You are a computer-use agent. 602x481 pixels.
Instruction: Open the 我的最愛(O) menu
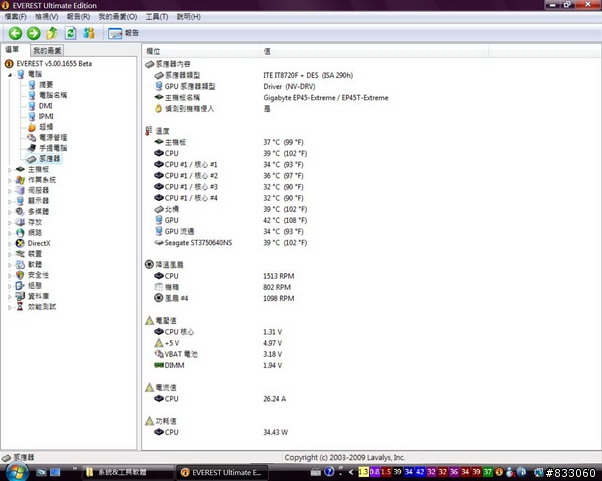point(118,17)
